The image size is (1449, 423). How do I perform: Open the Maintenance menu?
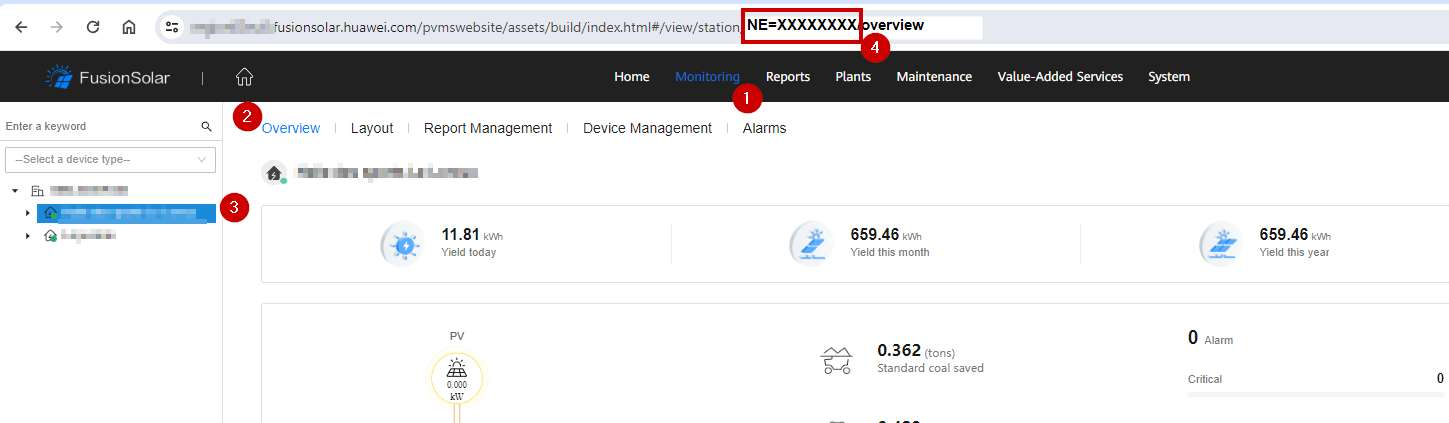click(x=933, y=77)
